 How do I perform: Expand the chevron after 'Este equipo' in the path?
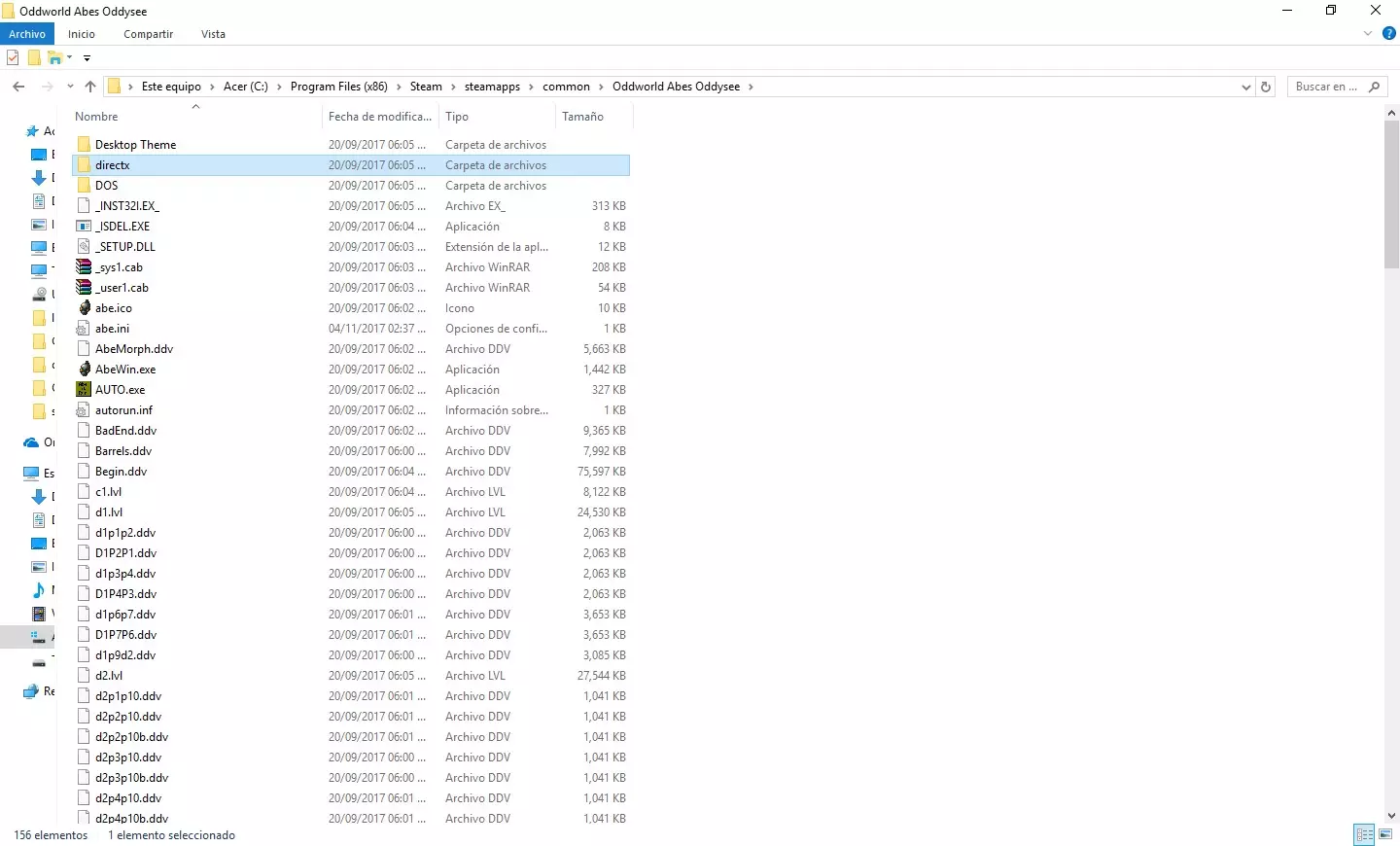click(213, 87)
